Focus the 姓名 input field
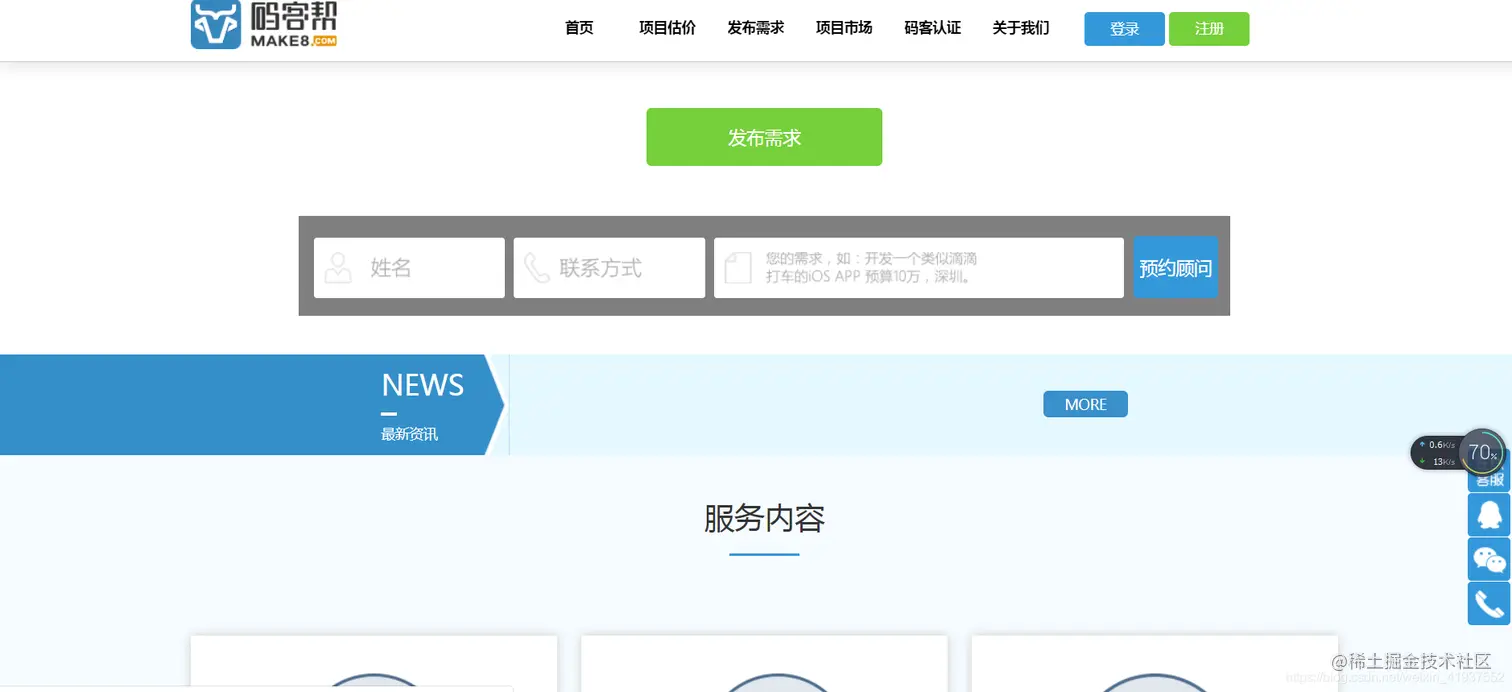 (x=409, y=268)
